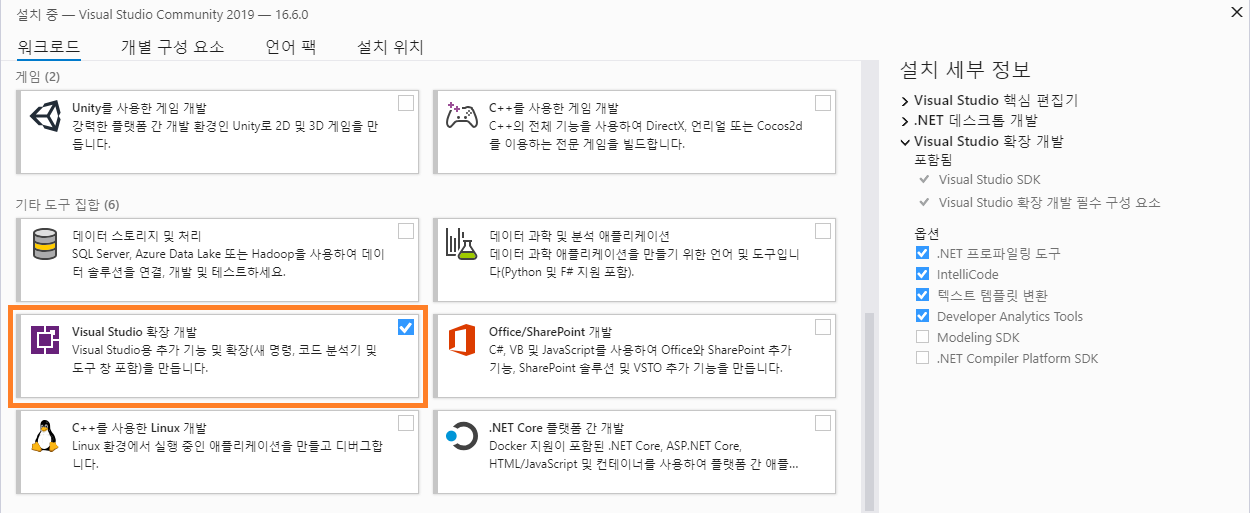The height and width of the screenshot is (513, 1250).
Task: Check the data science workload checkbox
Action: point(822,231)
